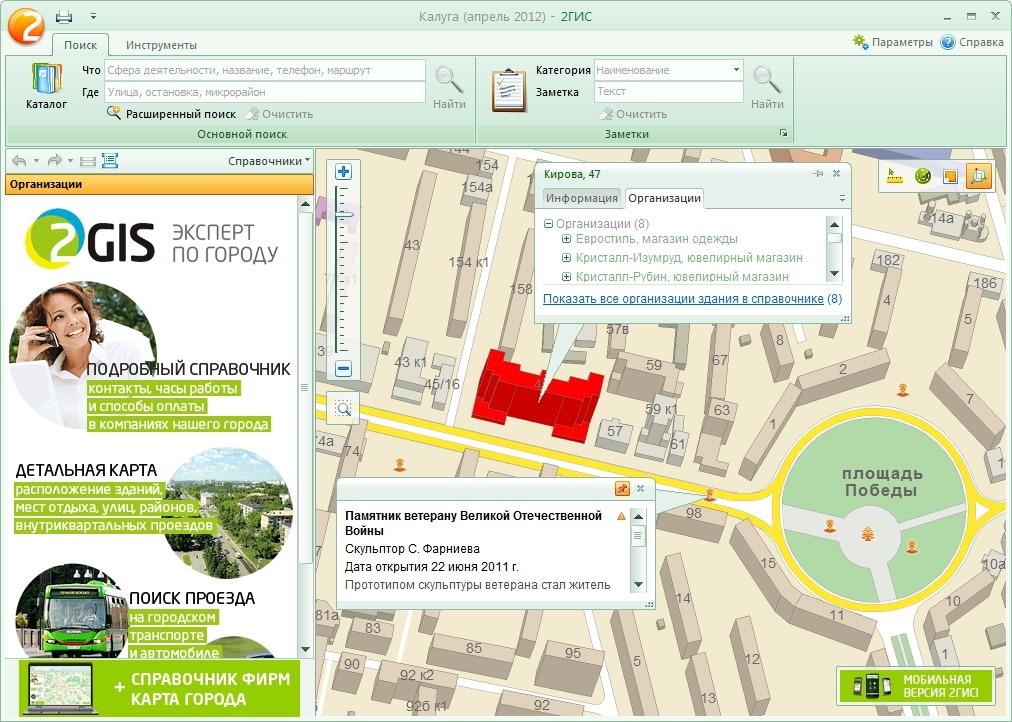1012x722 pixels.
Task: Click the Что search field
Action: point(265,70)
